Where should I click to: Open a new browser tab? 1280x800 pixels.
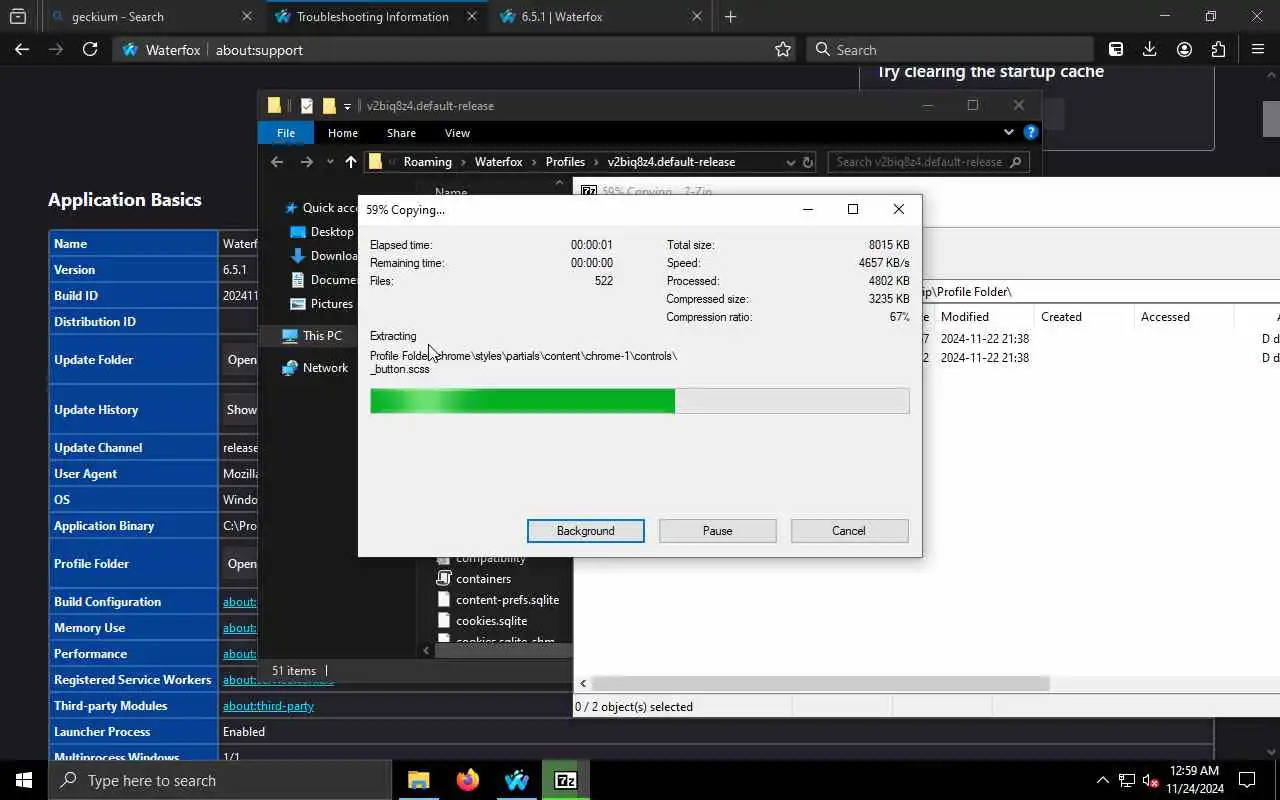(x=730, y=16)
